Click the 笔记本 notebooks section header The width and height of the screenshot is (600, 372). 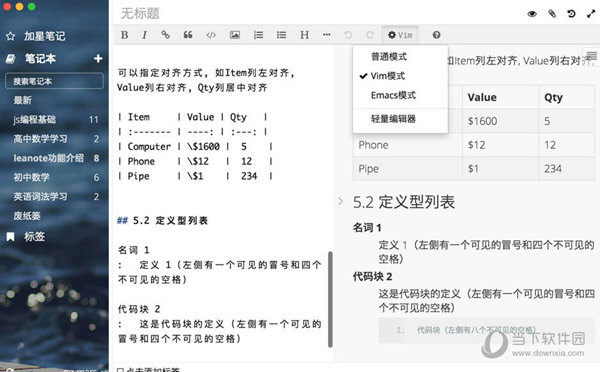coord(40,59)
